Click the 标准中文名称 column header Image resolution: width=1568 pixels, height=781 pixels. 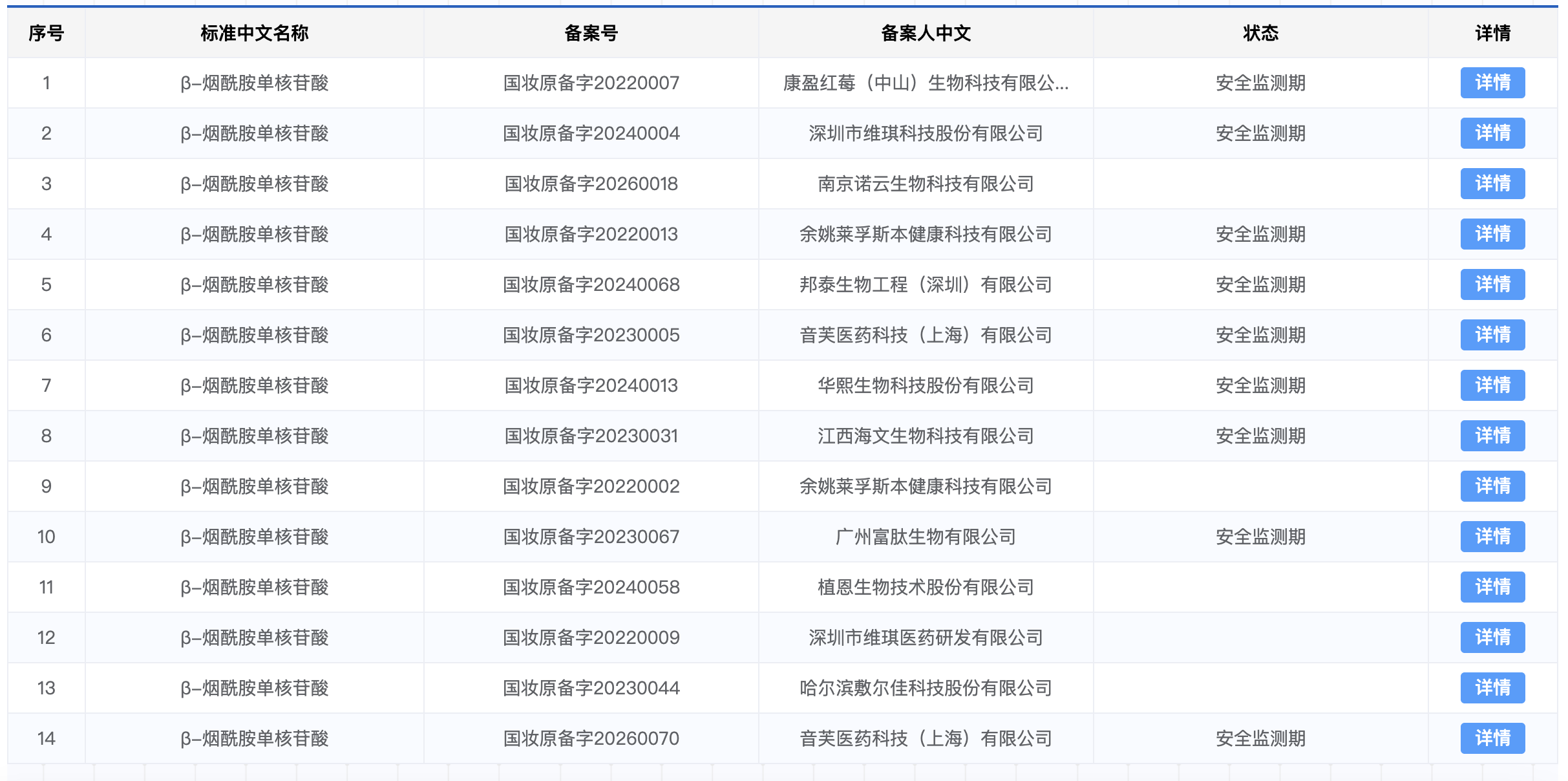point(255,33)
